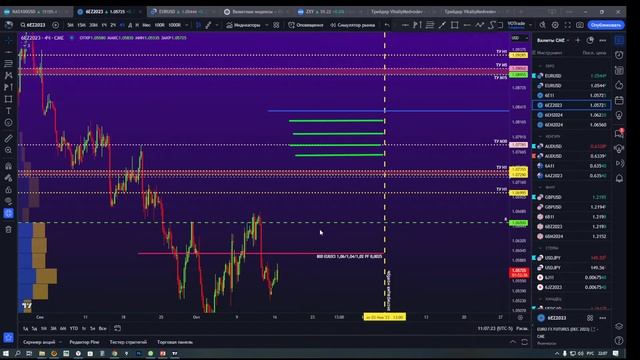Open the Торговая панель tab
The image size is (640, 360).
coord(175,342)
